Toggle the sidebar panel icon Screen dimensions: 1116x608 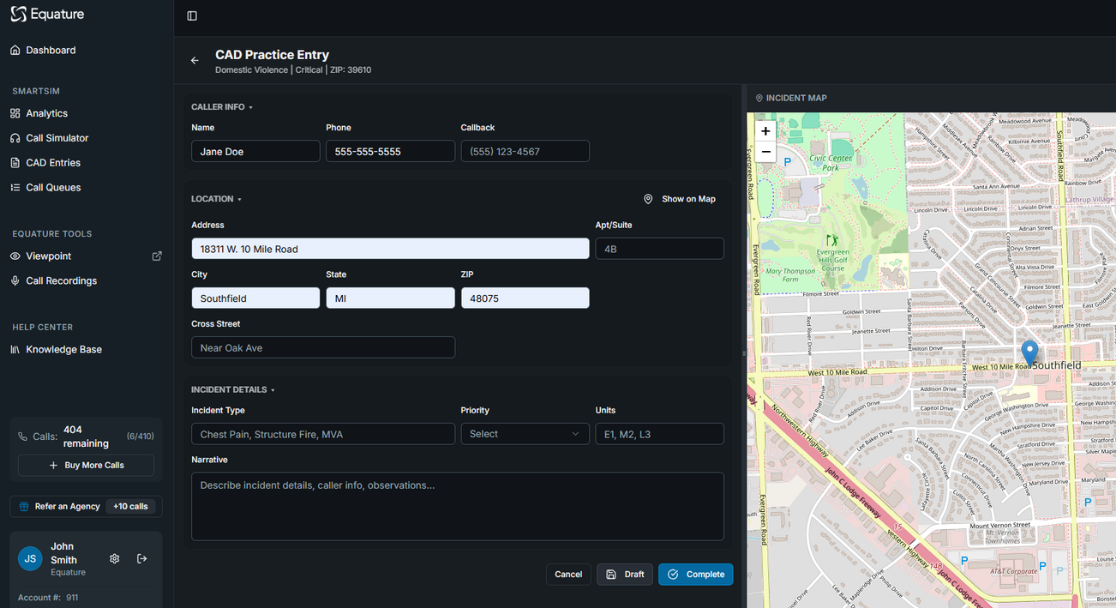[x=192, y=16]
